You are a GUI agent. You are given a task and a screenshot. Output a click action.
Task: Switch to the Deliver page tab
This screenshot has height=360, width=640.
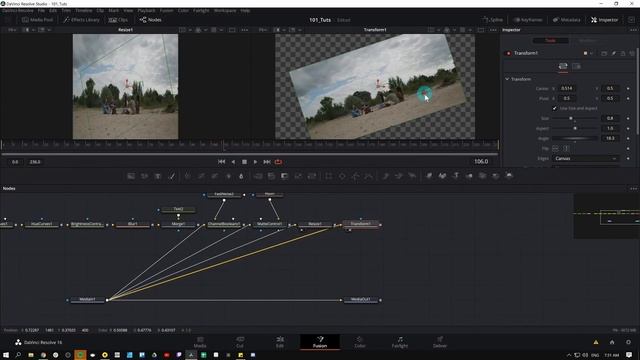[x=440, y=342]
